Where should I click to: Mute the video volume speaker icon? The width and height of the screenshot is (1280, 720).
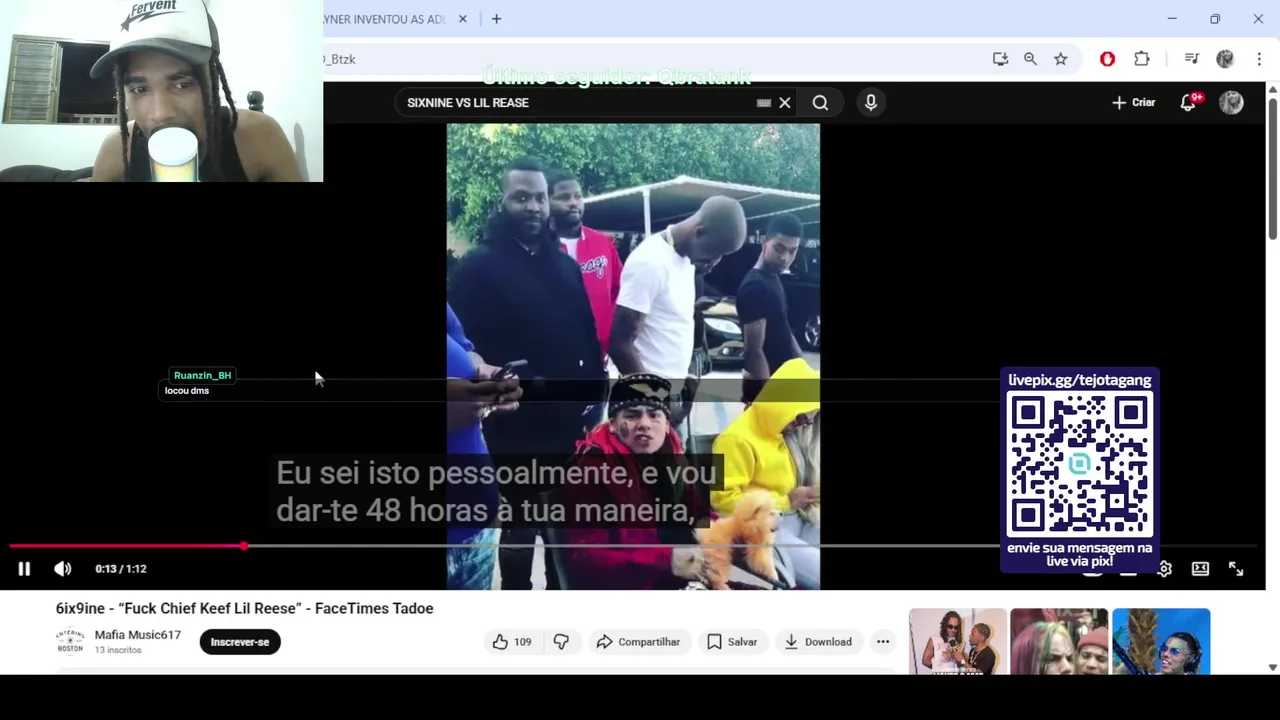[63, 569]
